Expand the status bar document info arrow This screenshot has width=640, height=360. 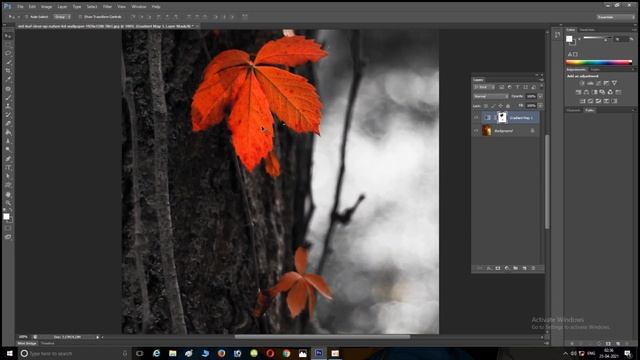(98, 337)
